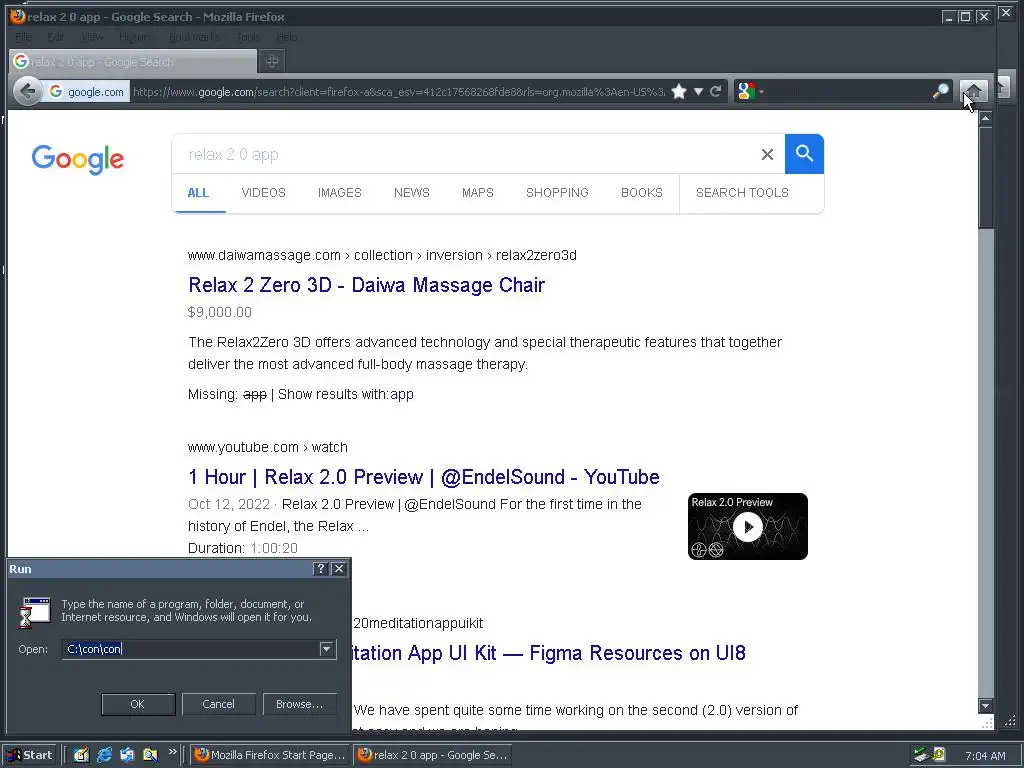The width and height of the screenshot is (1024, 768).
Task: Click the network system tray icon
Action: [921, 756]
